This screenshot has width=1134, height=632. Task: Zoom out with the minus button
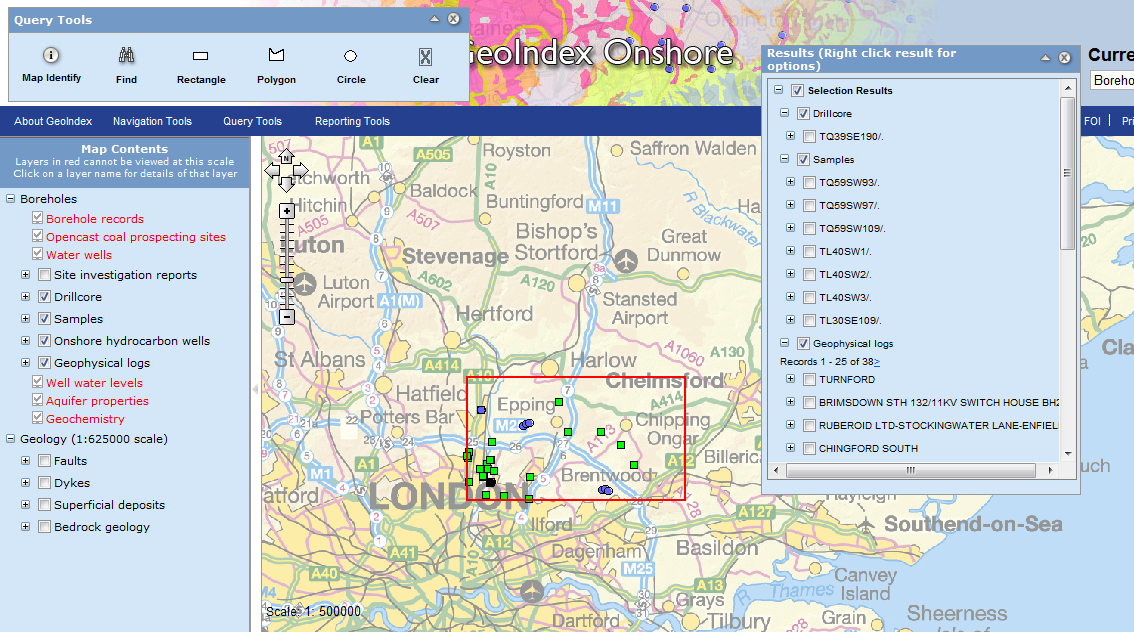[x=287, y=317]
